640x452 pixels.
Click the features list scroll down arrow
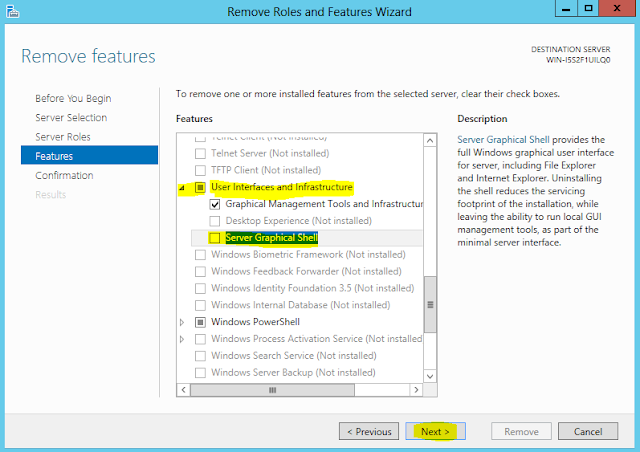click(x=430, y=376)
